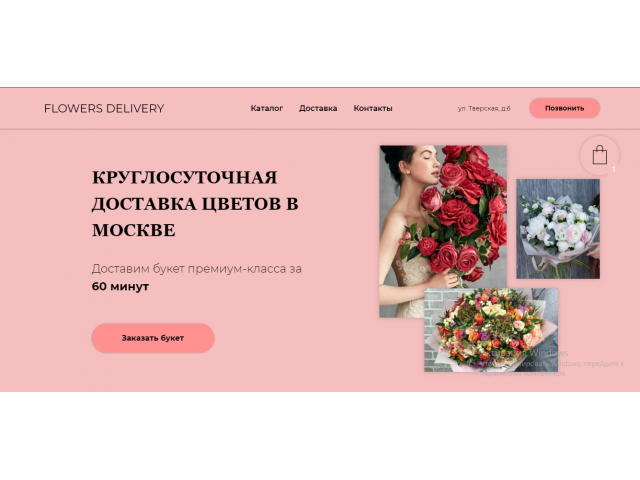Click the Позвонить button
The height and width of the screenshot is (480, 640).
click(564, 108)
